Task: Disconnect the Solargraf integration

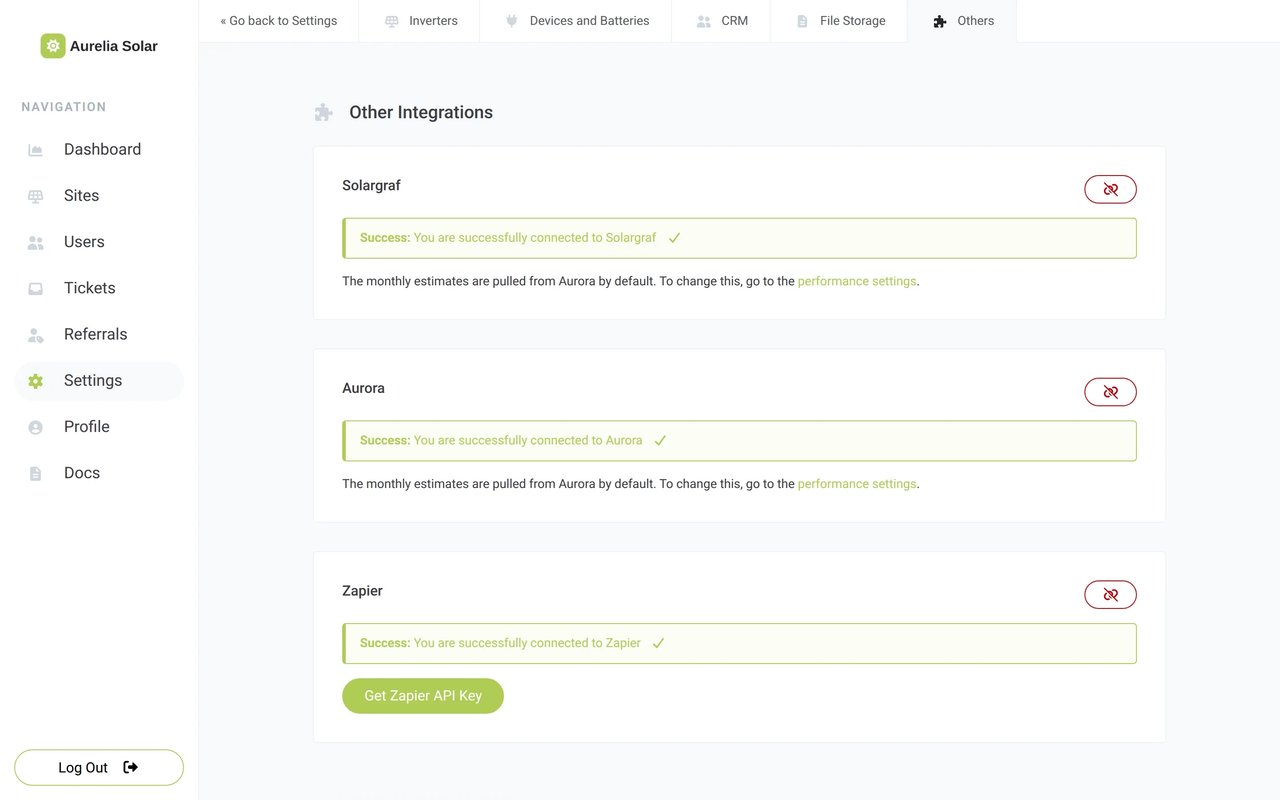Action: 1110,189
